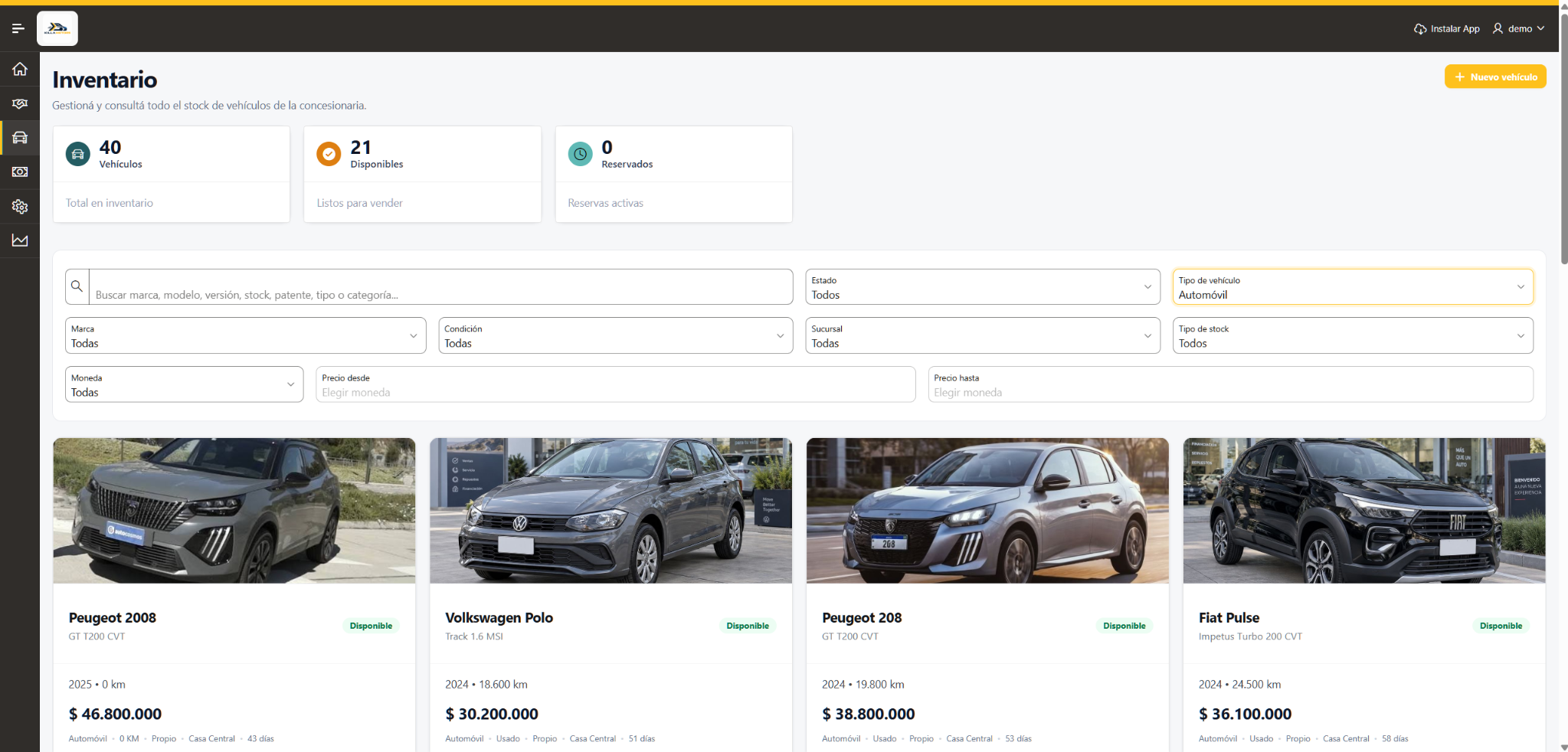
Task: Click the Disponible badge on Peugeot 208
Action: click(1124, 626)
